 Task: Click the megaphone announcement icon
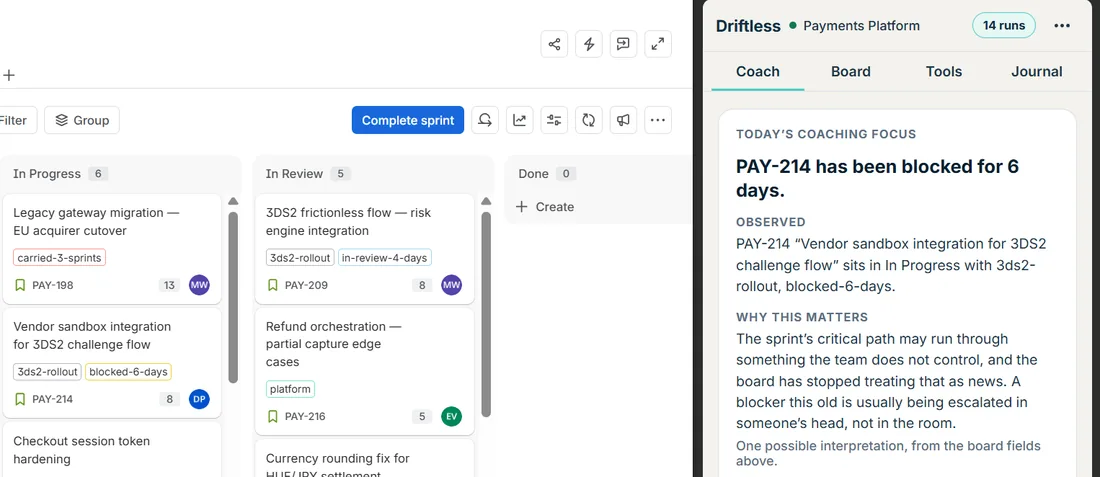click(x=623, y=120)
